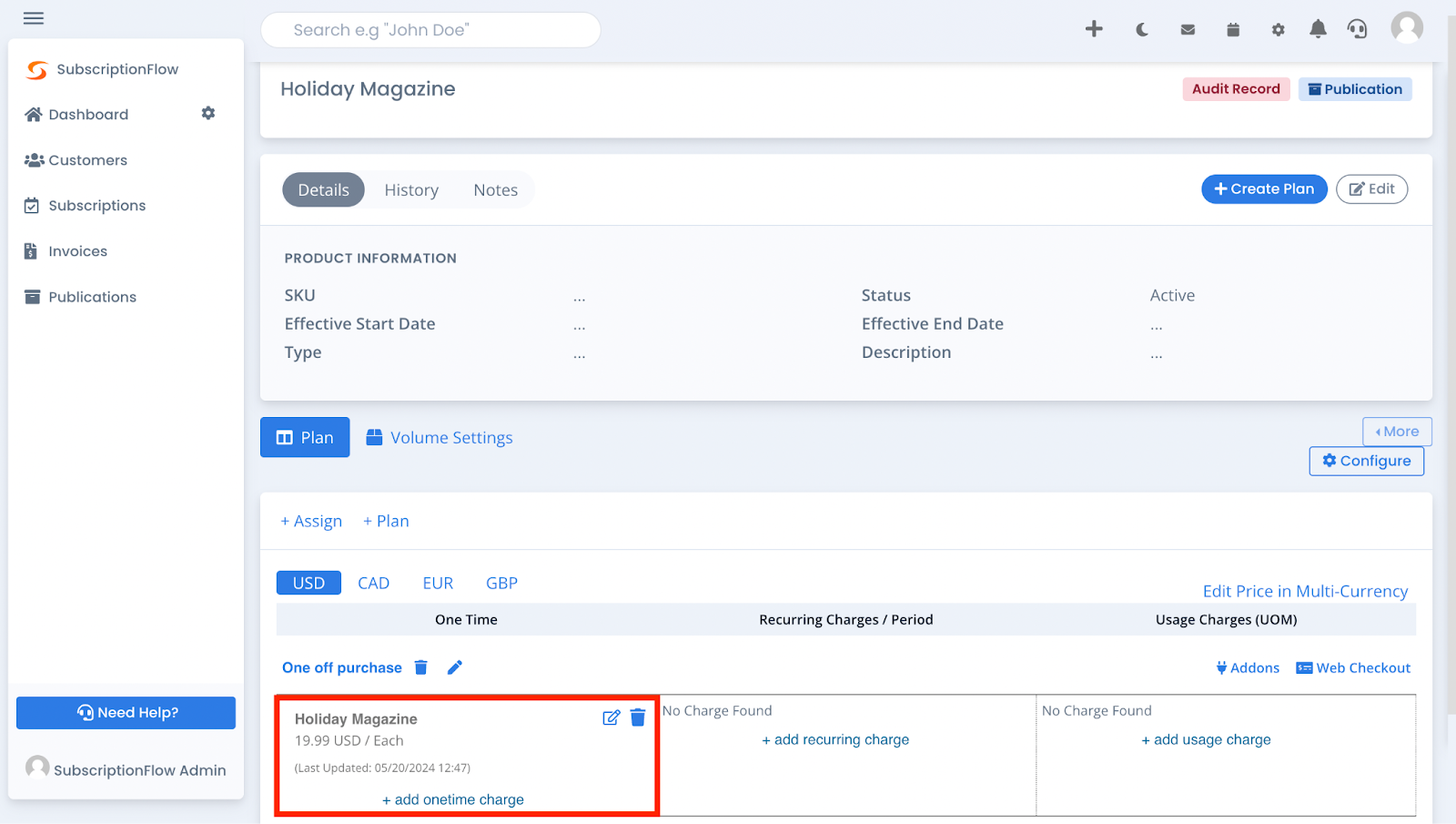This screenshot has height=824, width=1456.
Task: Select CAD as the active currency
Action: coord(373,583)
